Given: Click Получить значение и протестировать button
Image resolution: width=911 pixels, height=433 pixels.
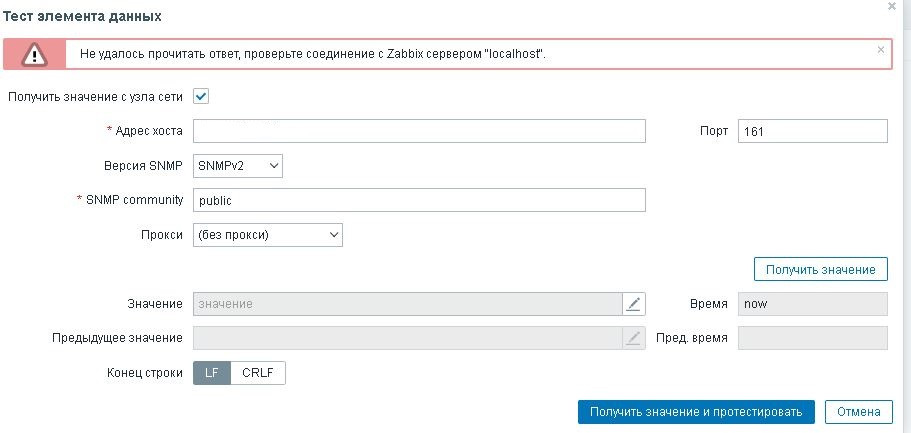Looking at the screenshot, I should tap(696, 412).
